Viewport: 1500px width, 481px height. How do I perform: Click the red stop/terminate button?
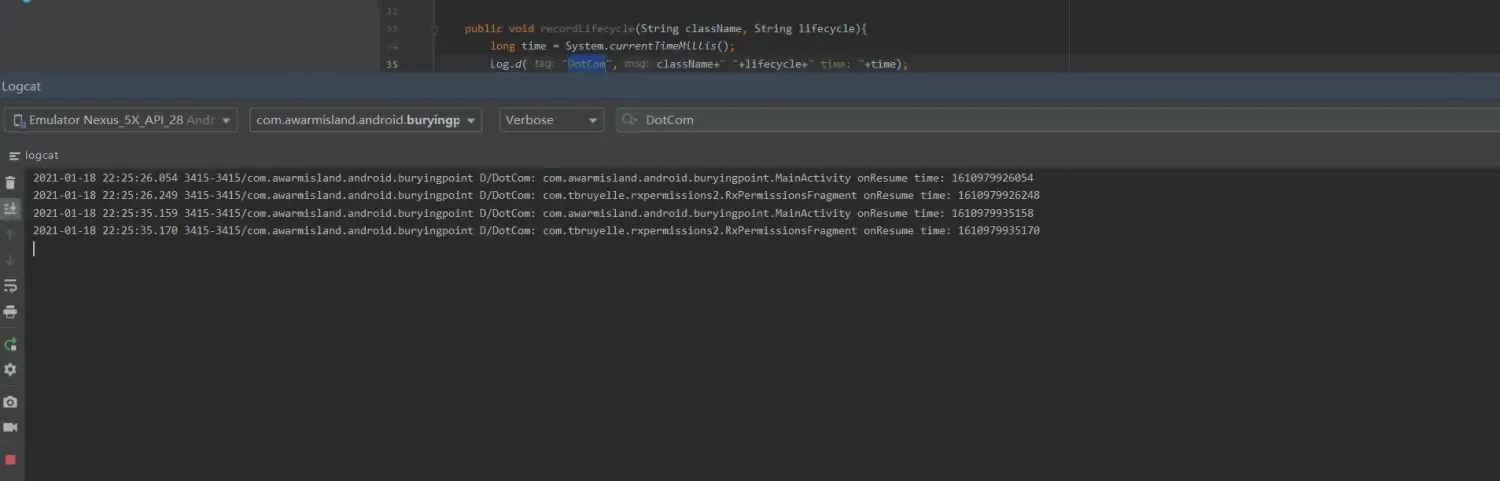coord(10,460)
